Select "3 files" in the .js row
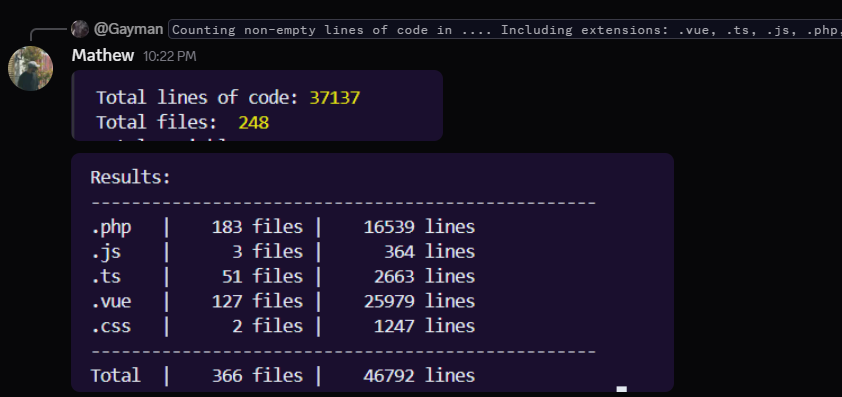The width and height of the screenshot is (842, 397). point(267,252)
